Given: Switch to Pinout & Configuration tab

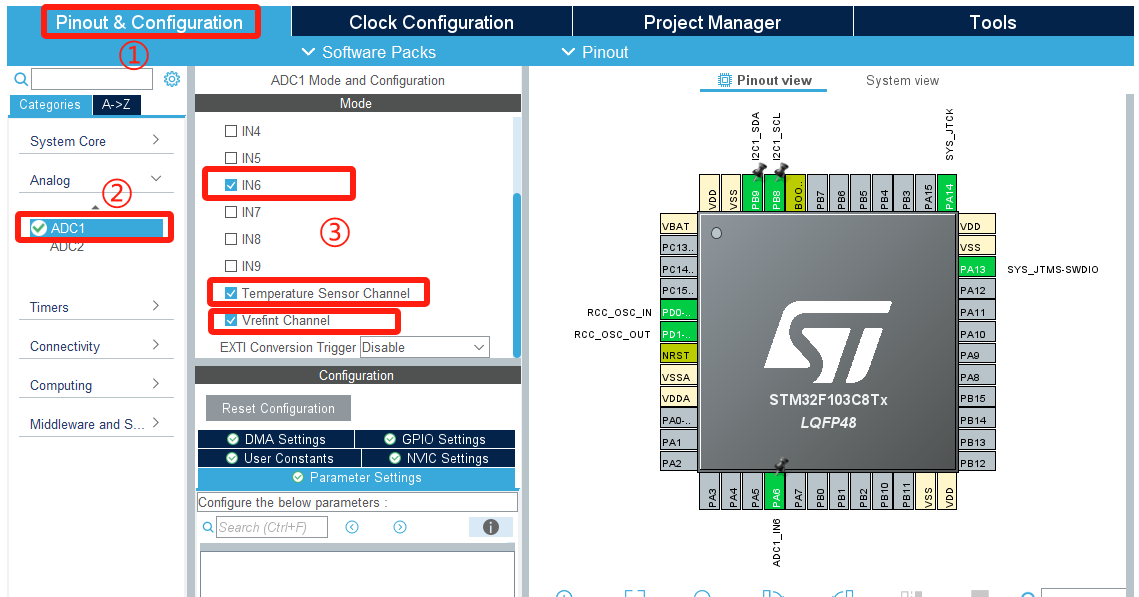Looking at the screenshot, I should [x=150, y=23].
